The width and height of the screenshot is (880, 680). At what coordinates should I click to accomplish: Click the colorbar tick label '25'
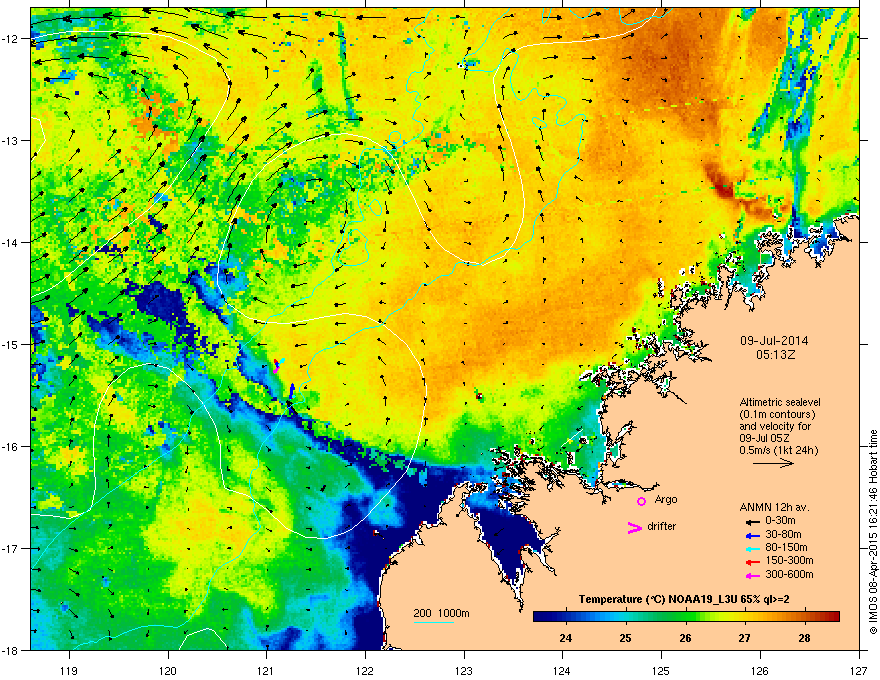coord(625,638)
